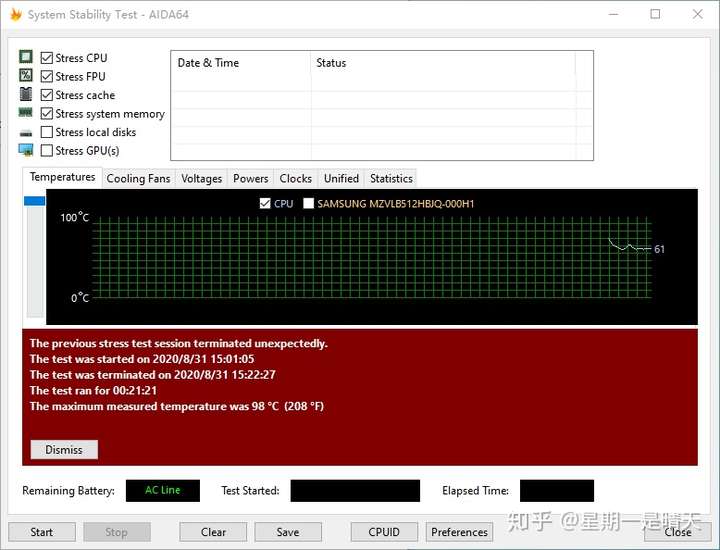Click the AC Line battery indicator
This screenshot has width=720, height=550.
tap(163, 490)
